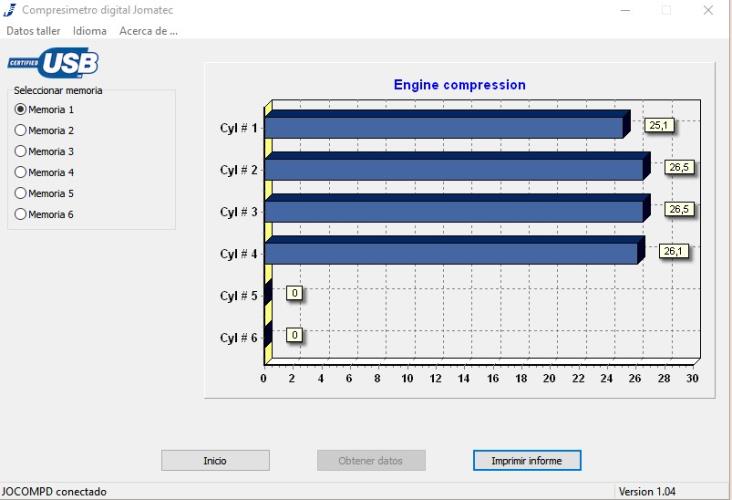Open the Datos taller menu
732x500 pixels.
(33, 31)
